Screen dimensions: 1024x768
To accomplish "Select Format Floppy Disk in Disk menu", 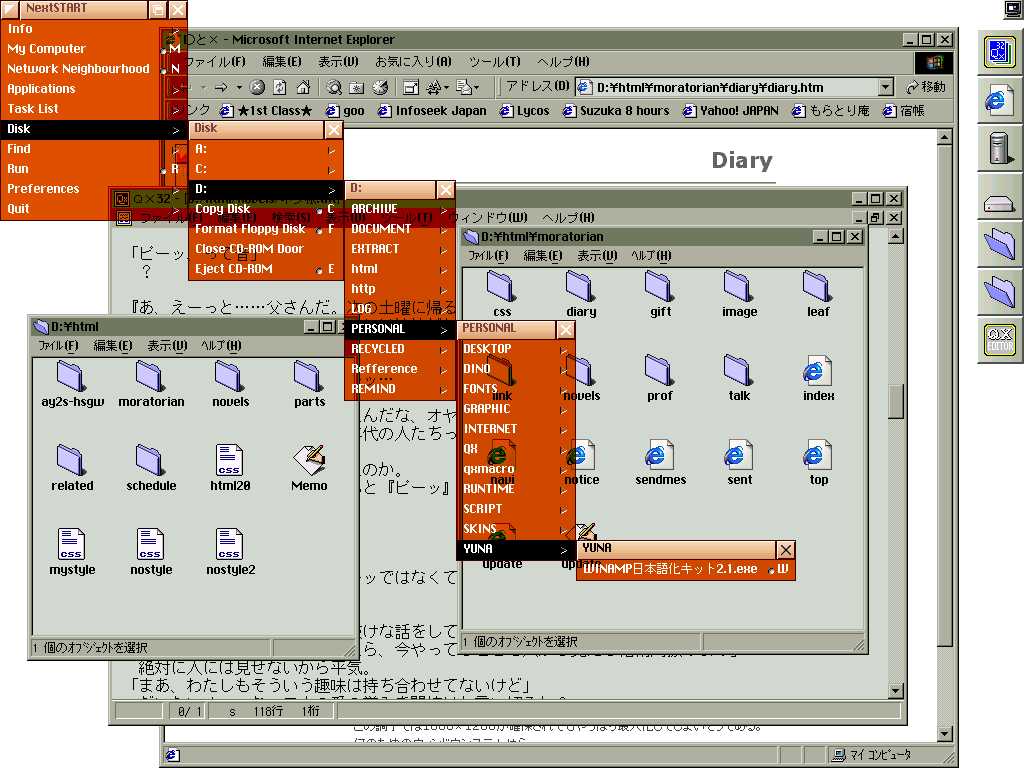I will tap(265, 229).
